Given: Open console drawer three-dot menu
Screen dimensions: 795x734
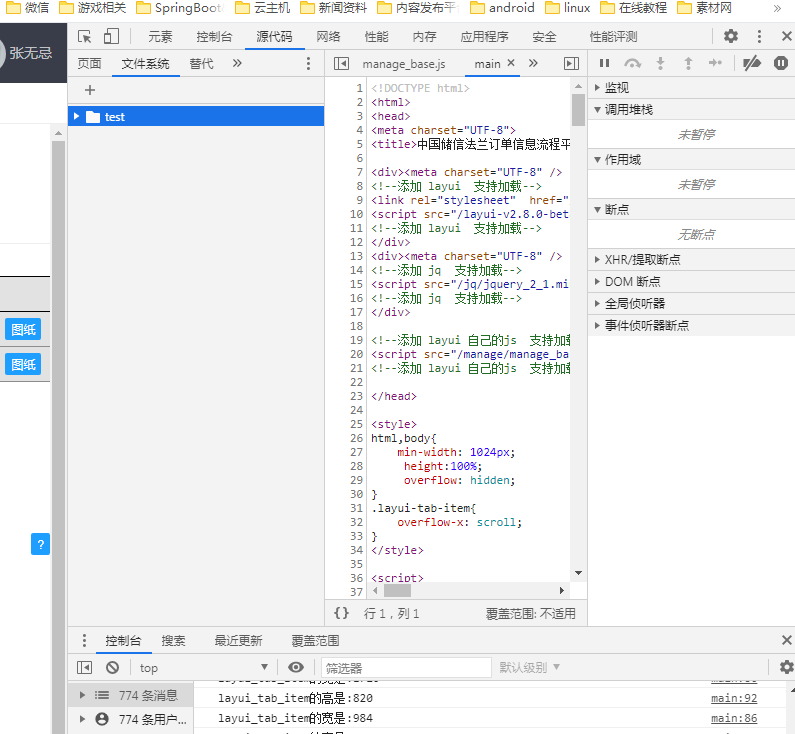Looking at the screenshot, I should (84, 640).
